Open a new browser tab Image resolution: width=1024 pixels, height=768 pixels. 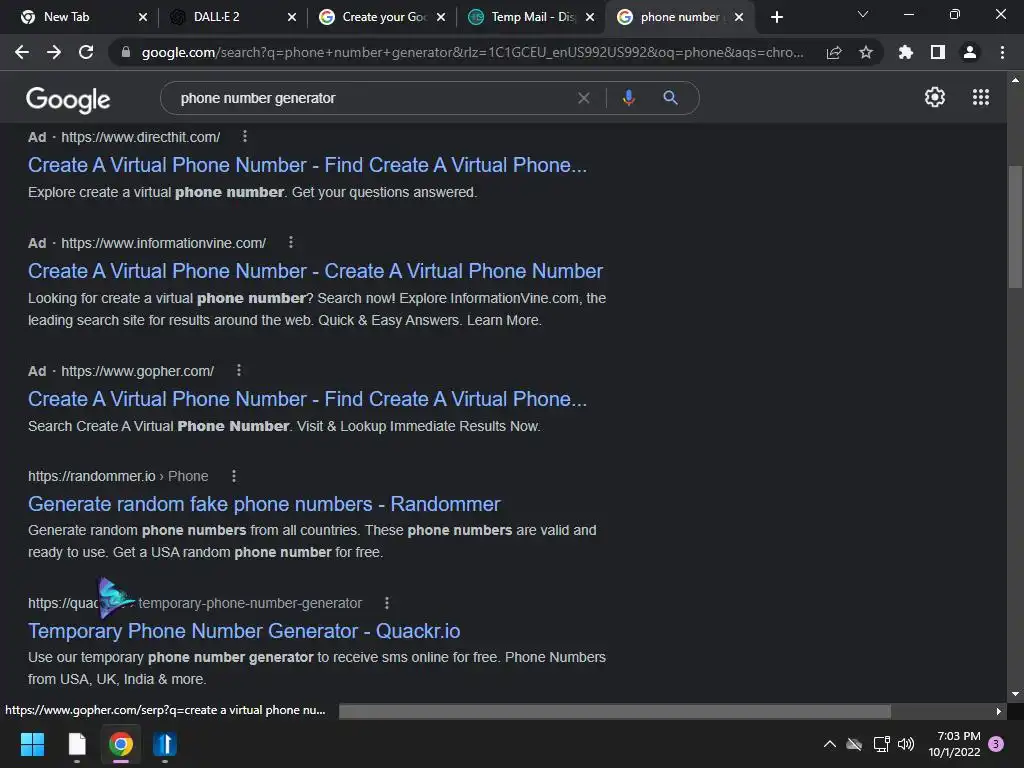(776, 17)
